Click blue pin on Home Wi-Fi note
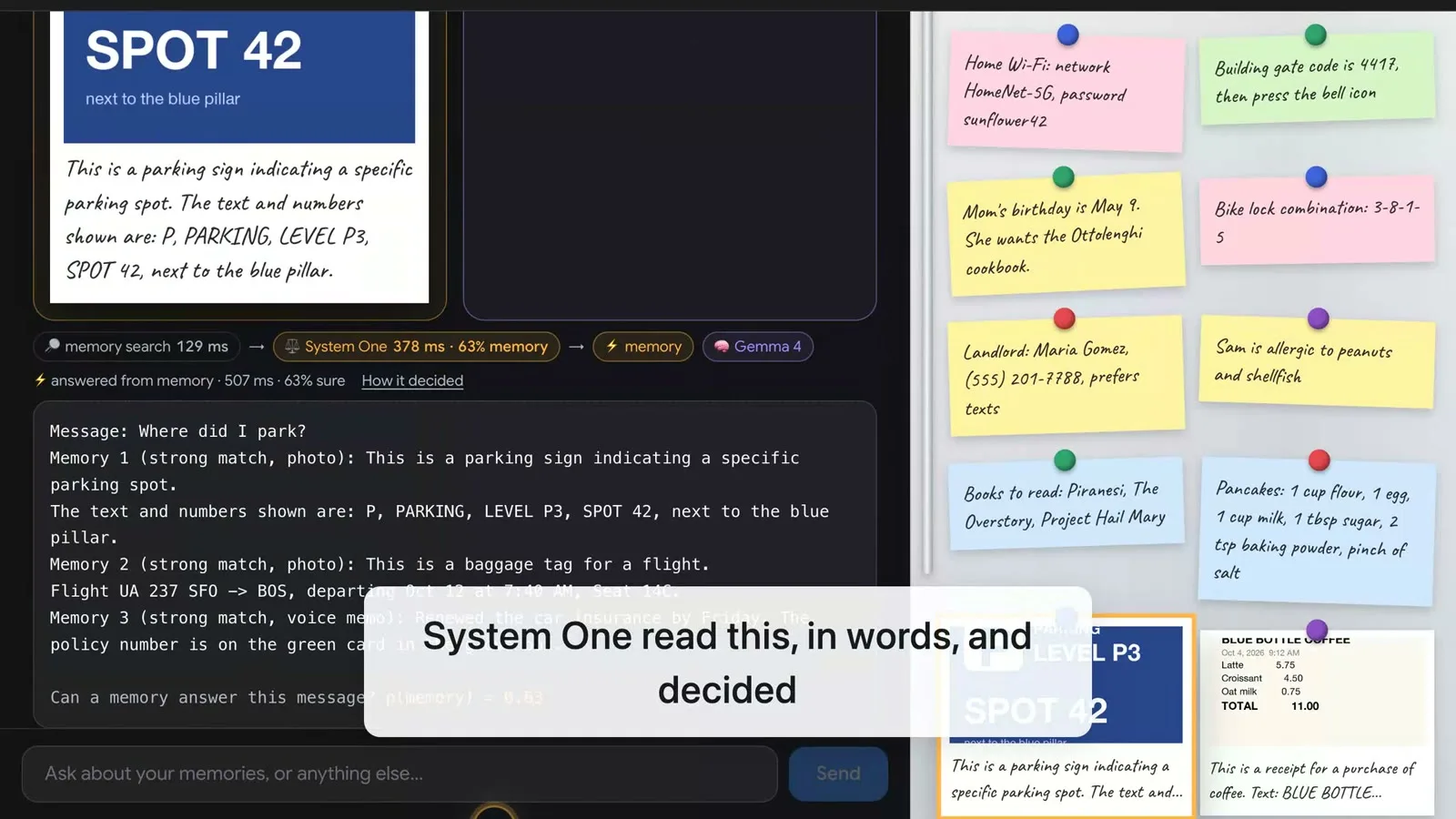 point(1067,35)
